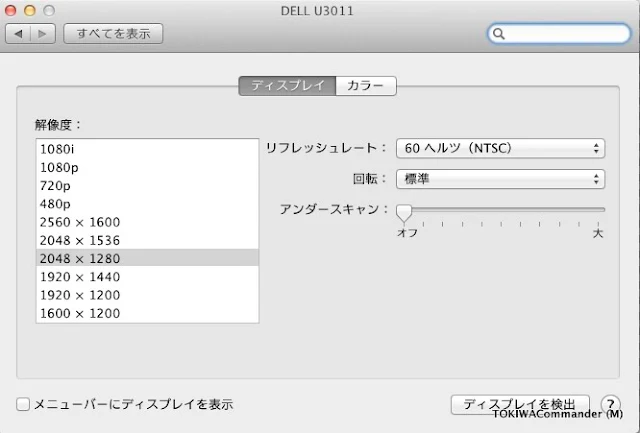Screen dimensions: 640x433
Task: Go forward with the right arrow button
Action: click(43, 34)
